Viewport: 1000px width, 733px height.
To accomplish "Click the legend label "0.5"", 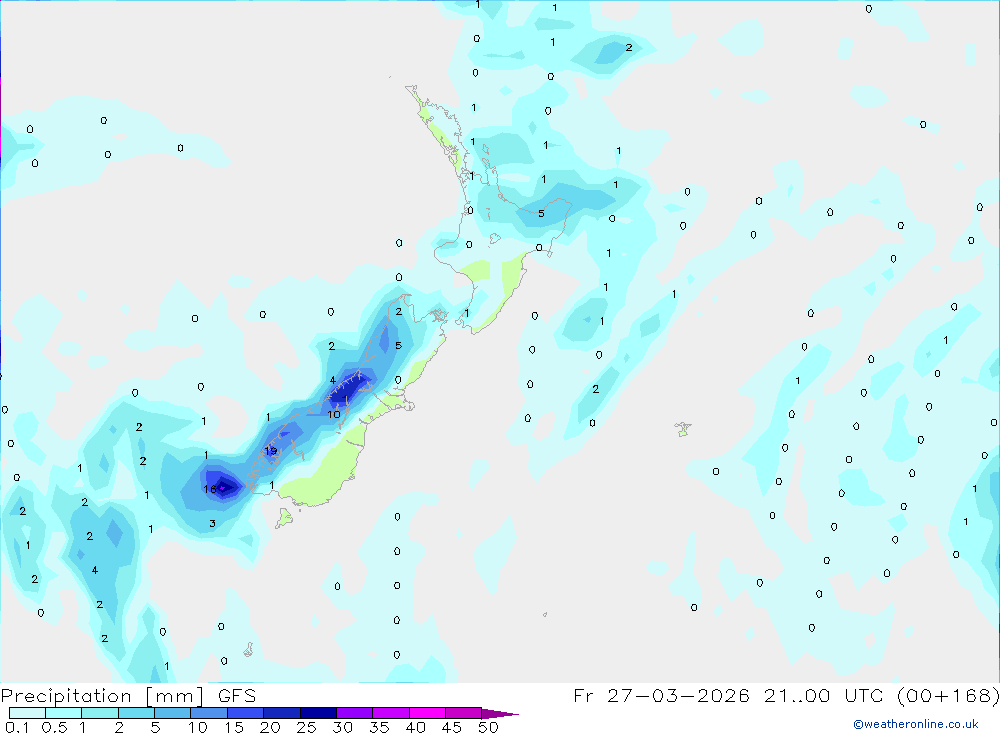I will point(54,727).
